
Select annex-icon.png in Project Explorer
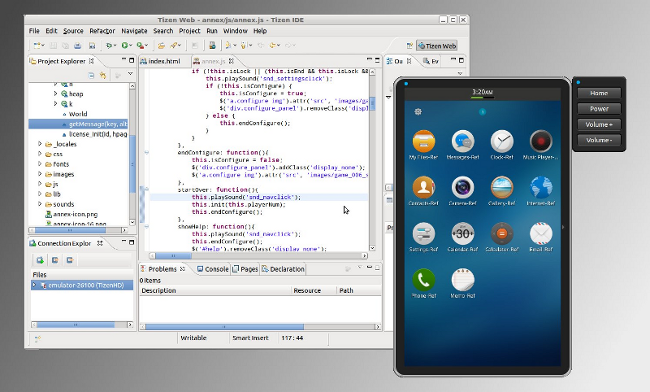pyautogui.click(x=71, y=214)
